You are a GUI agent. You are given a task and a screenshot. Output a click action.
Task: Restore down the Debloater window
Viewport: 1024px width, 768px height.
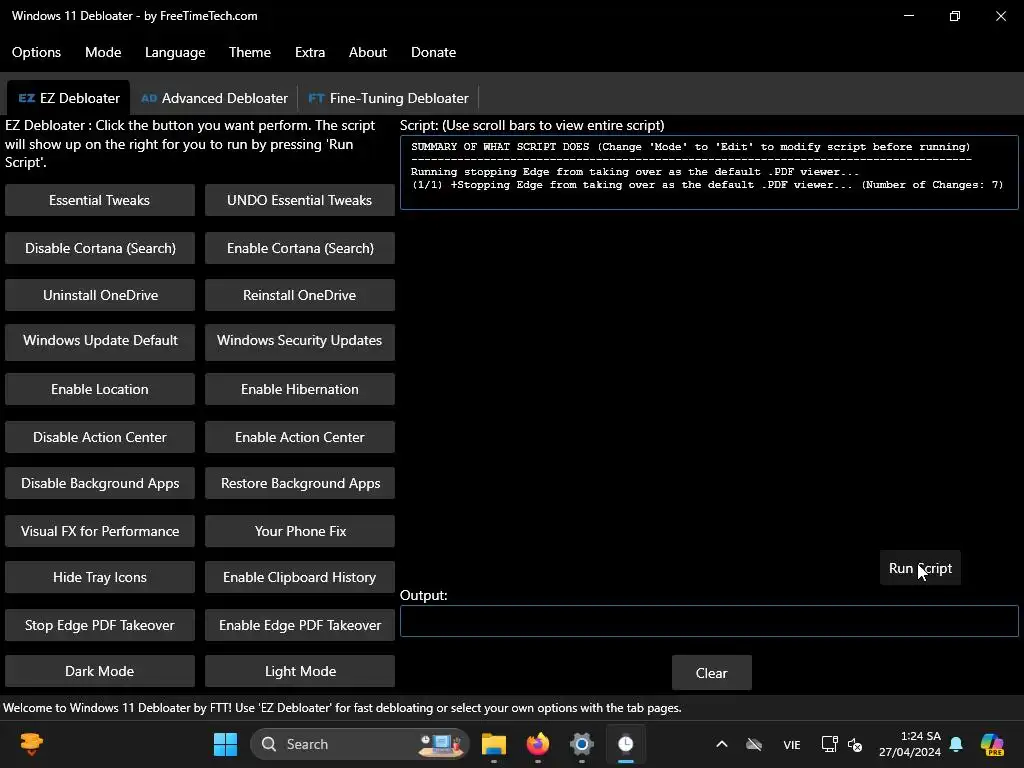click(955, 16)
